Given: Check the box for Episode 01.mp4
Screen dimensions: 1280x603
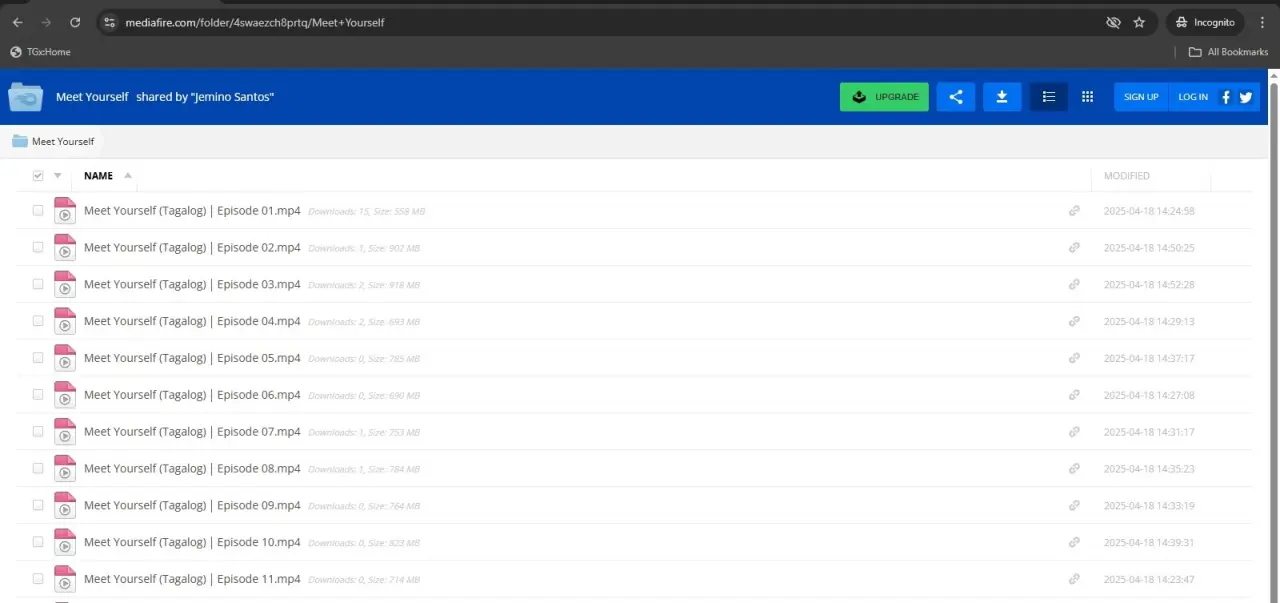Looking at the screenshot, I should tap(38, 211).
